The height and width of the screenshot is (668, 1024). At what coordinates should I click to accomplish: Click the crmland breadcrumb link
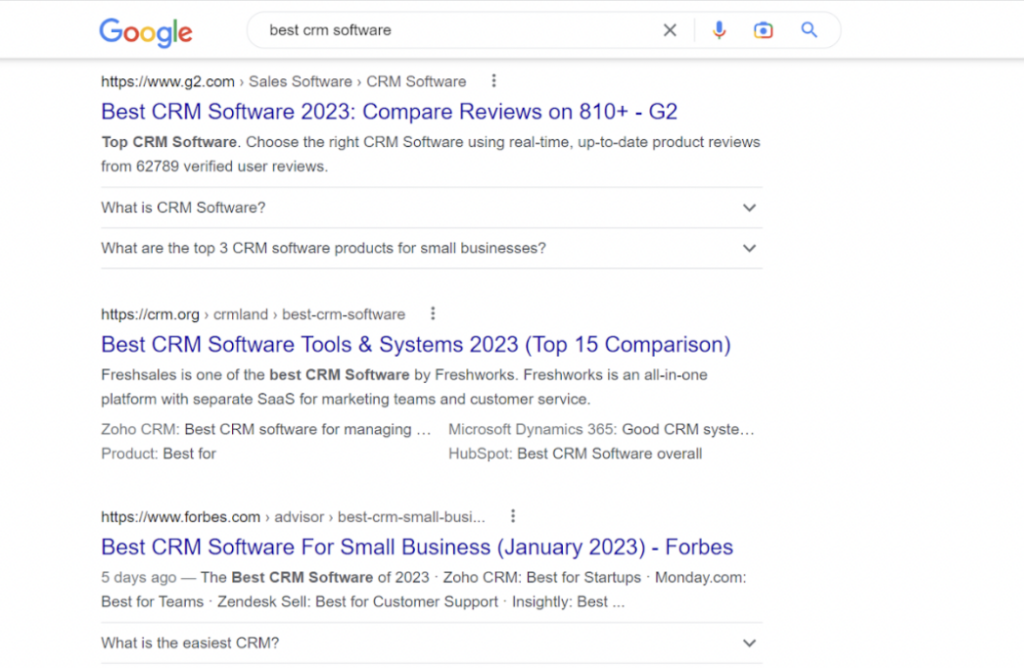click(240, 313)
